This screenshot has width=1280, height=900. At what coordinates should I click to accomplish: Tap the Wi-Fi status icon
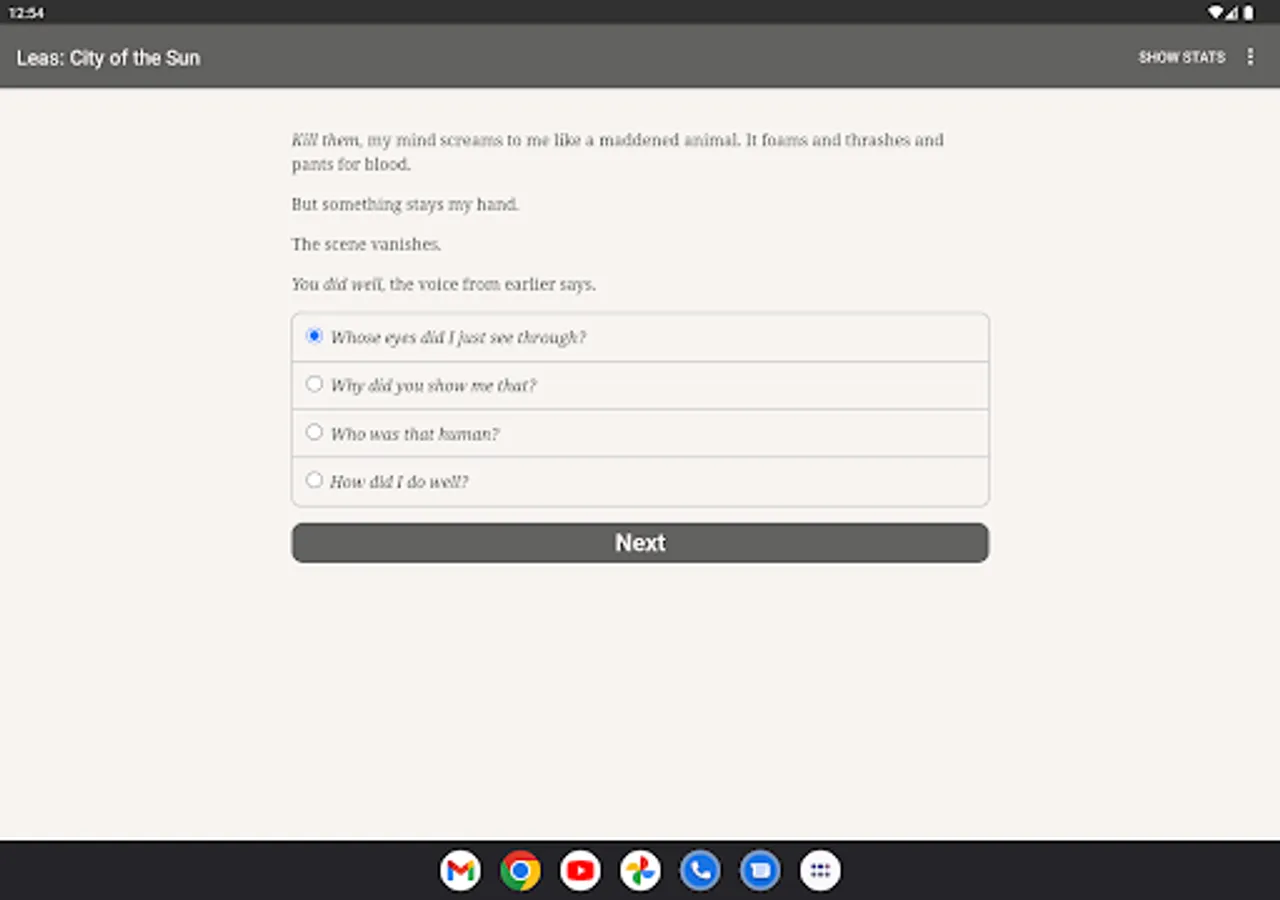pyautogui.click(x=1216, y=13)
